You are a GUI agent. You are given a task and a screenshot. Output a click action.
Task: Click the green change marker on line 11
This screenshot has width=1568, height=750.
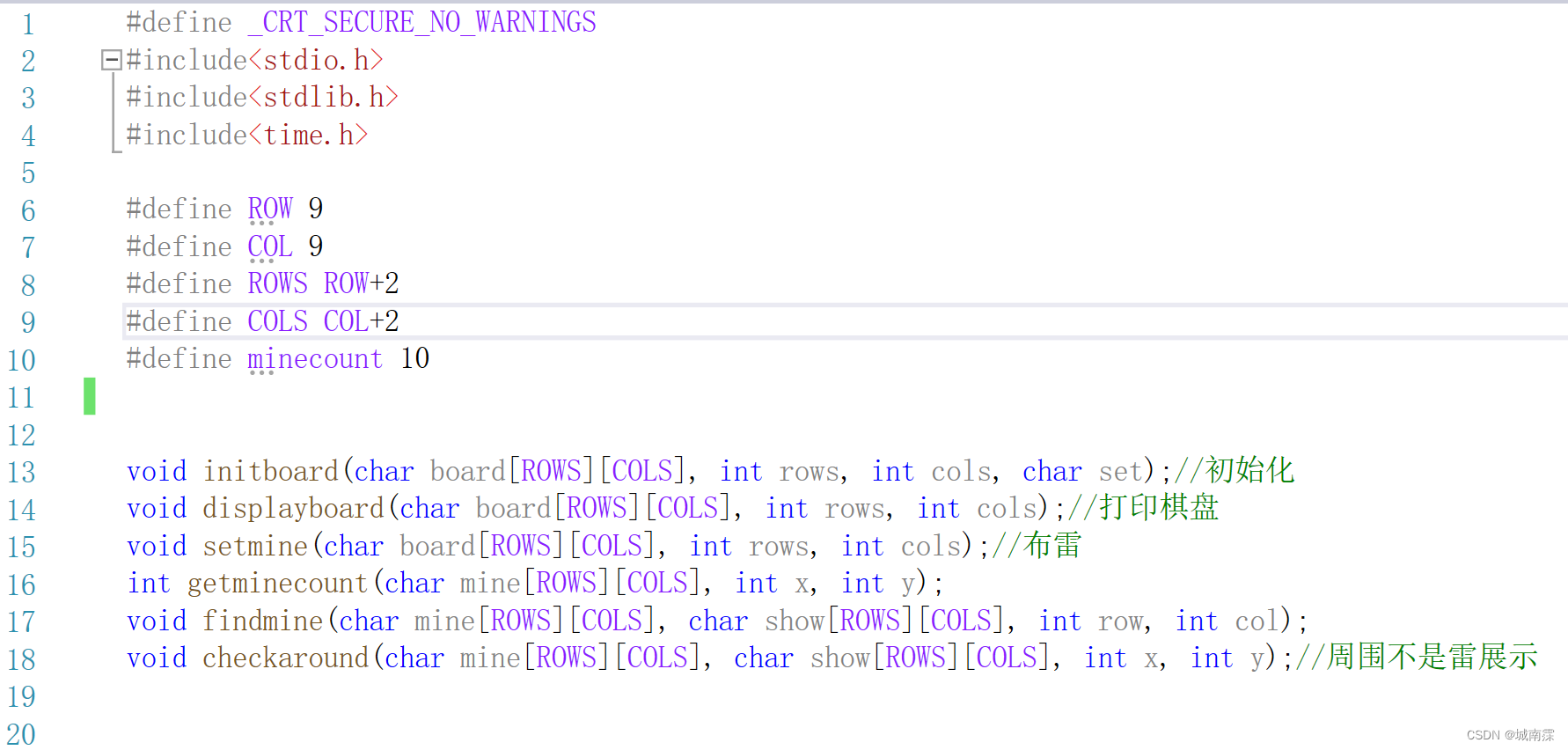point(90,396)
